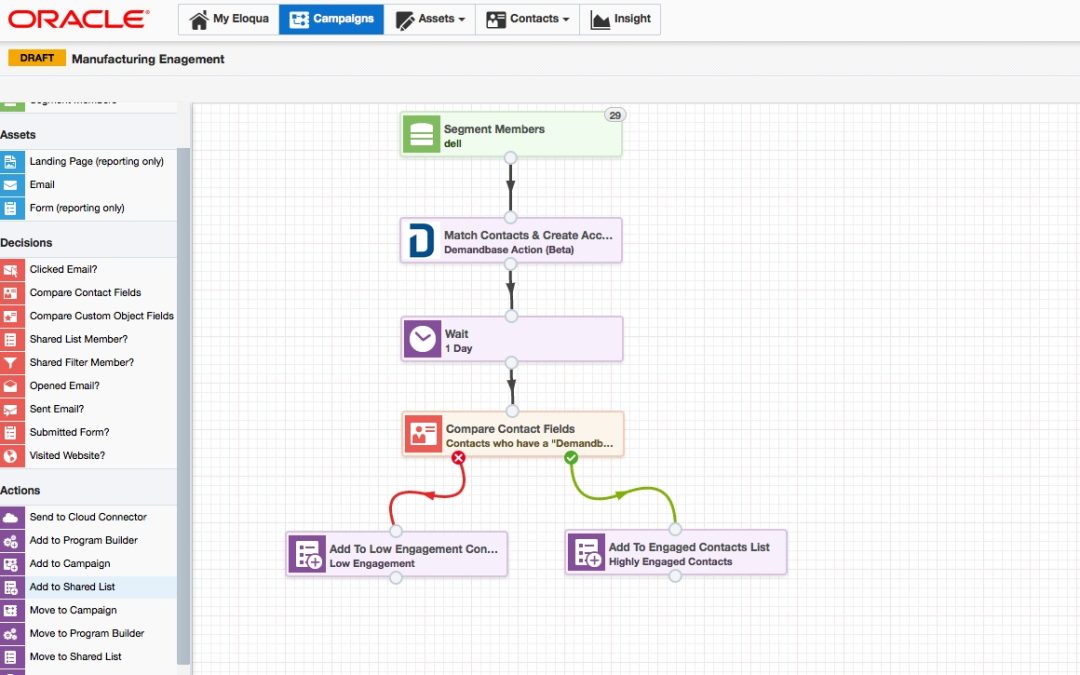The image size is (1080, 675).
Task: Click the Add To Low Engagement node icon
Action: point(307,554)
